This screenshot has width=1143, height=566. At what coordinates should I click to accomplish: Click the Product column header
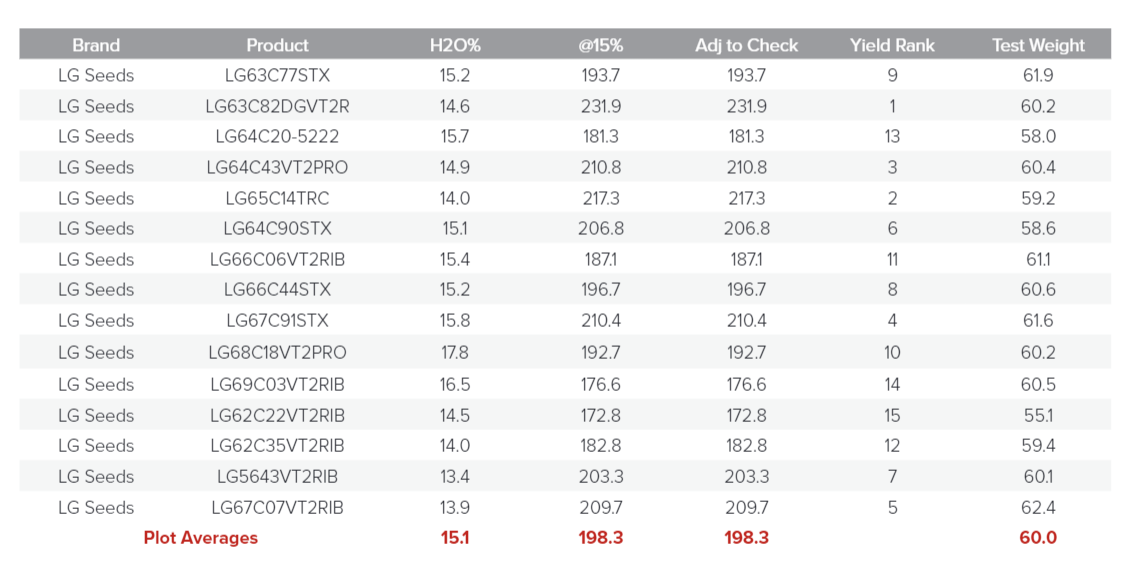click(277, 45)
